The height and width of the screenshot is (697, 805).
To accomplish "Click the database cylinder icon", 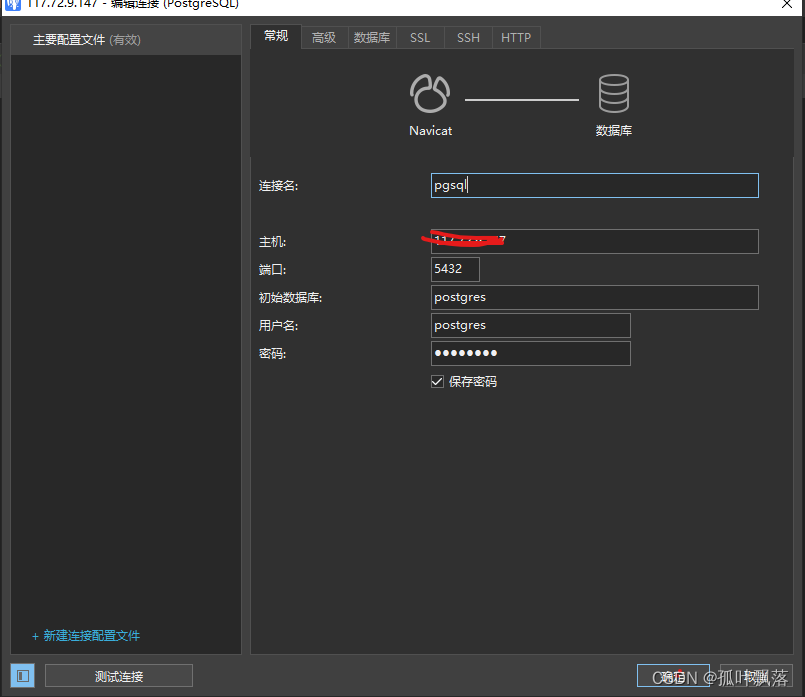I will click(x=614, y=93).
